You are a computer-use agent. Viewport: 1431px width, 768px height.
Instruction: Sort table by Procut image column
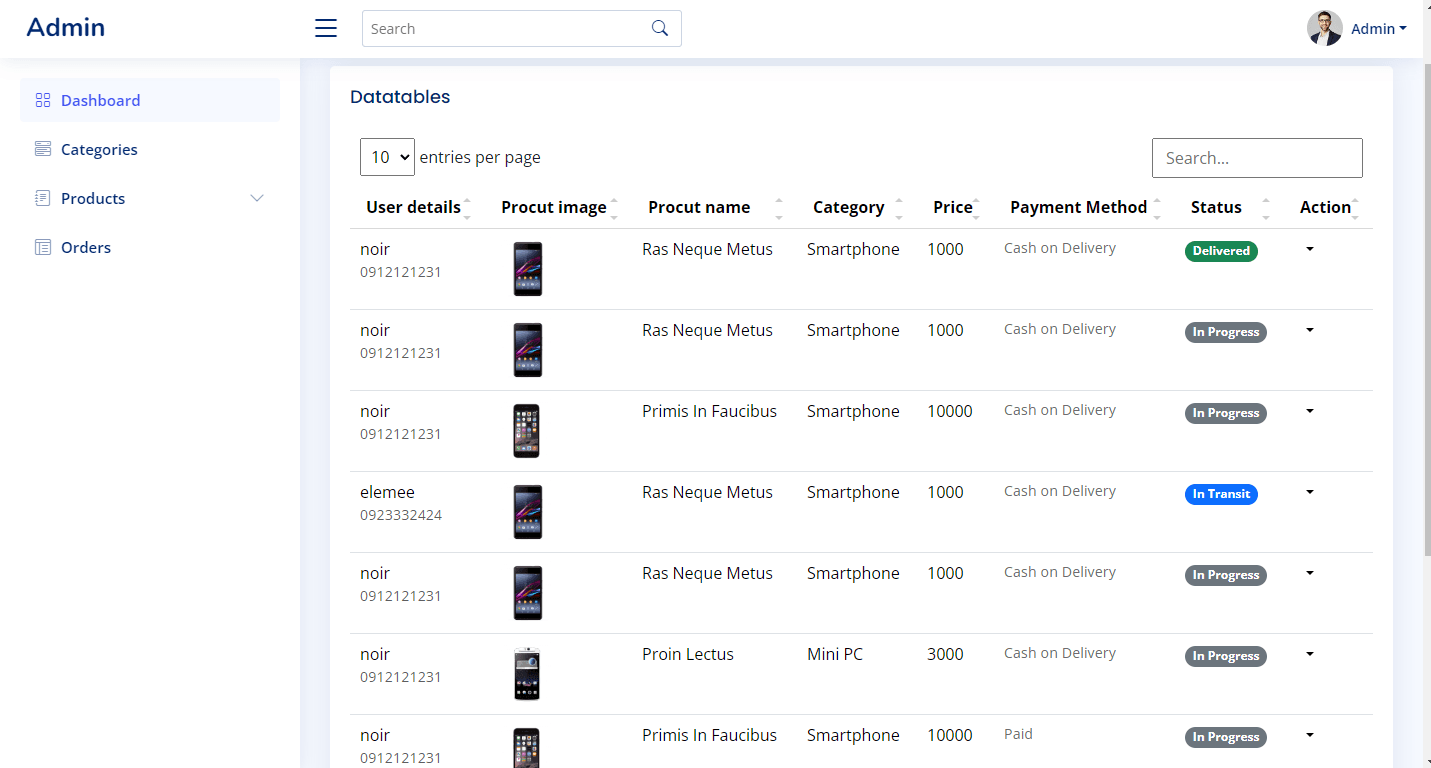tap(559, 207)
